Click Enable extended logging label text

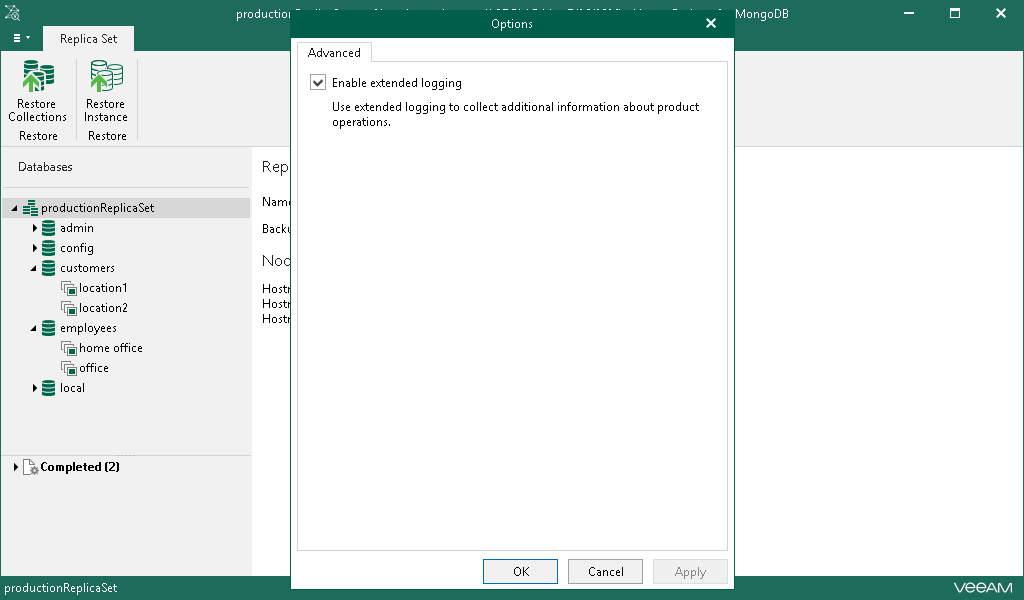[x=396, y=83]
